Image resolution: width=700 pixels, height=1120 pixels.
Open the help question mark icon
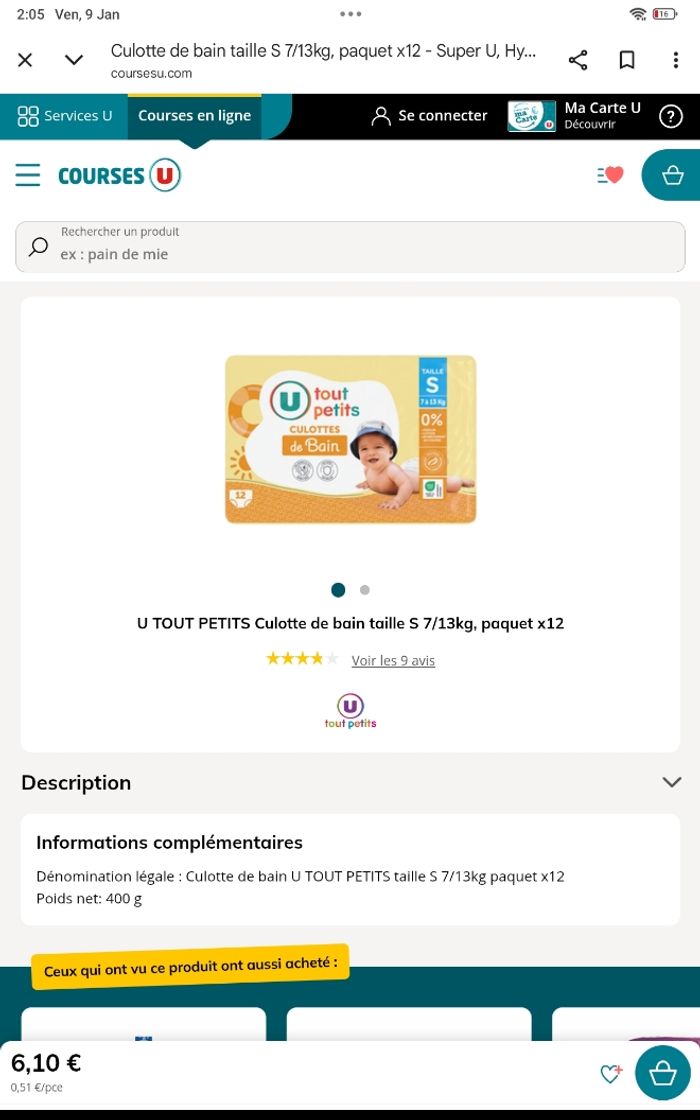[x=670, y=116]
